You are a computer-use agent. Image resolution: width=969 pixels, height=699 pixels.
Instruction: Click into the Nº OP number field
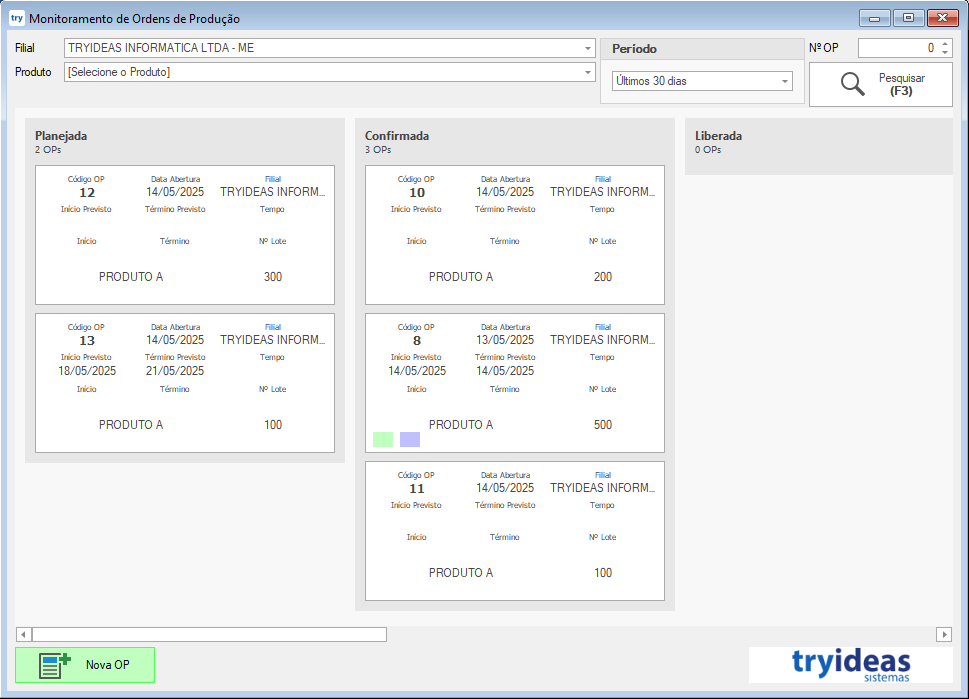coord(899,48)
